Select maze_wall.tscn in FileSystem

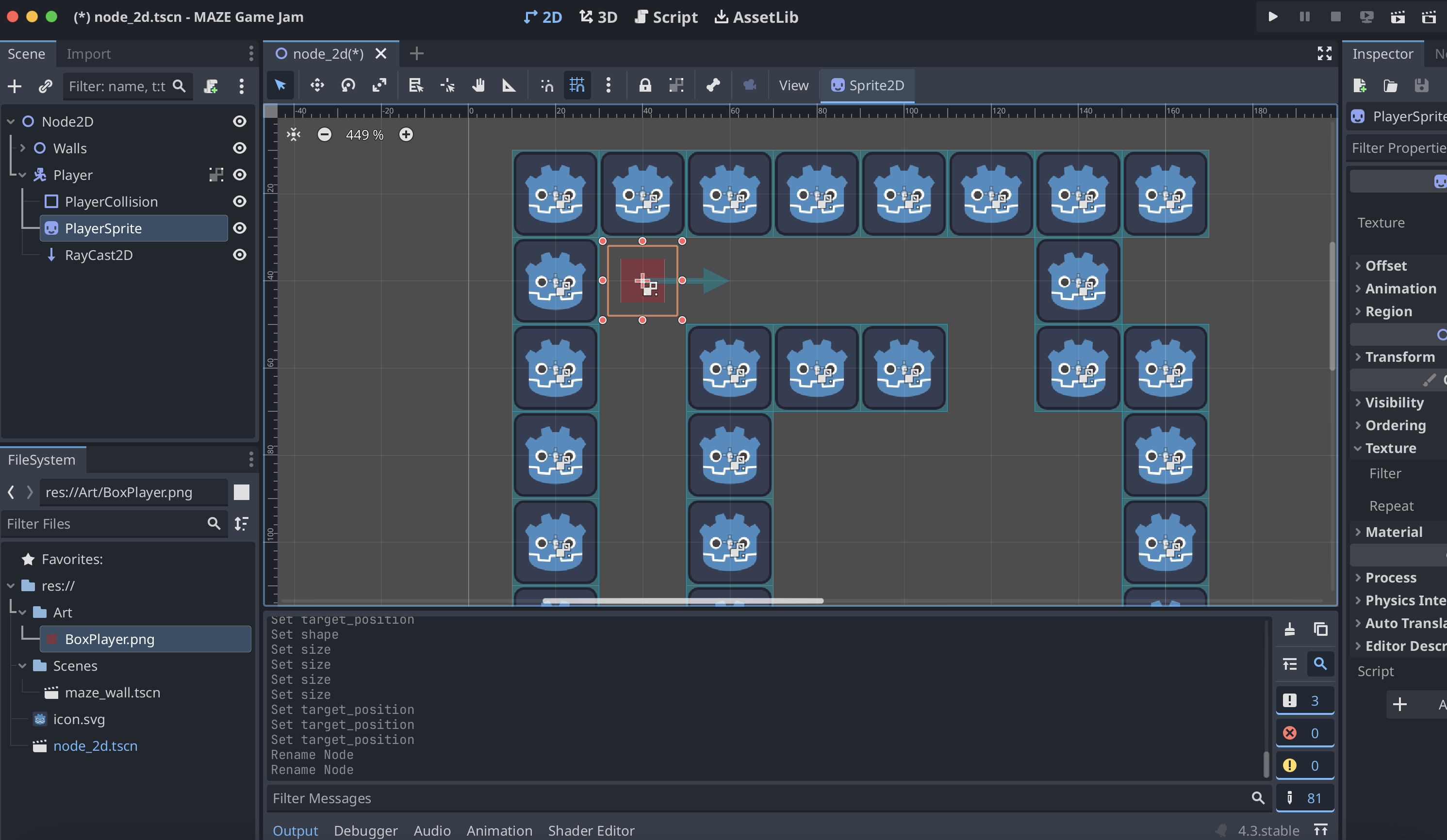tap(113, 693)
